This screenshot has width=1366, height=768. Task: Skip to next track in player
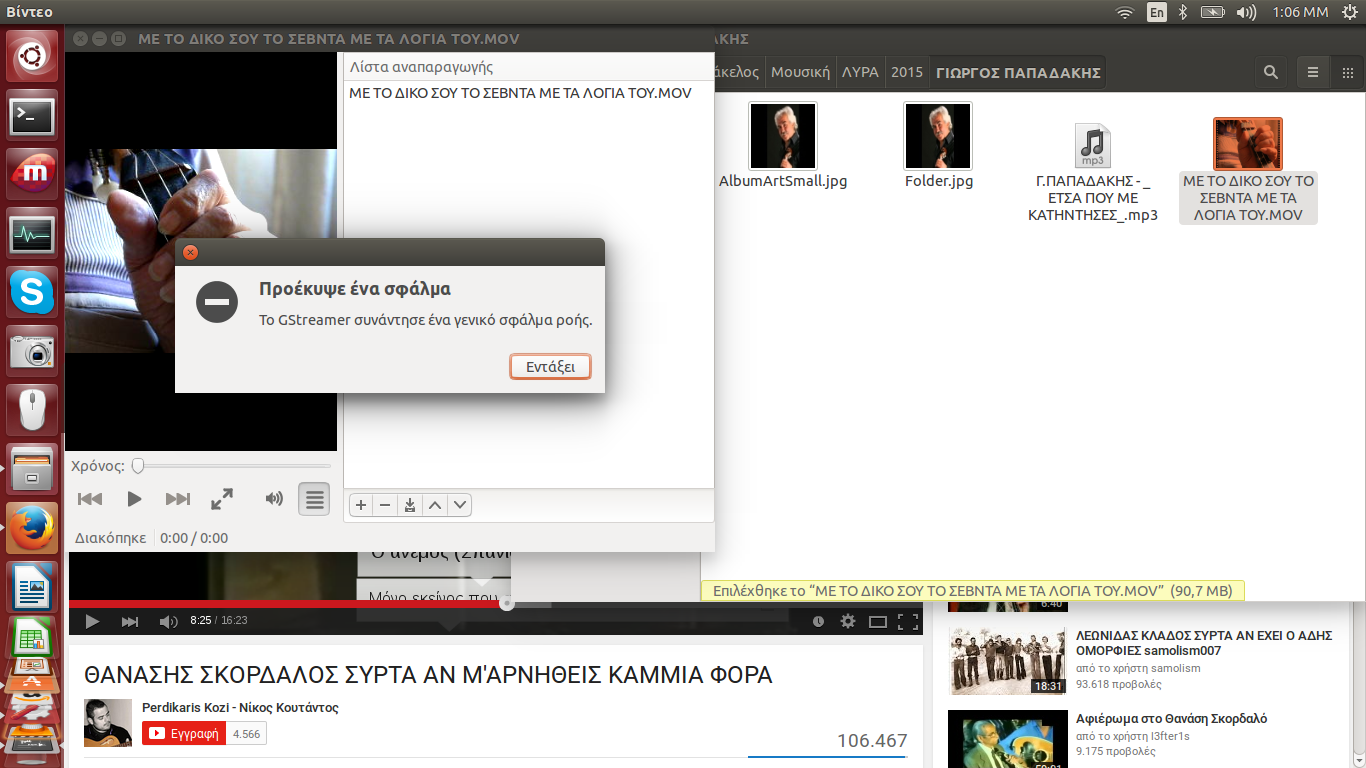click(x=178, y=499)
